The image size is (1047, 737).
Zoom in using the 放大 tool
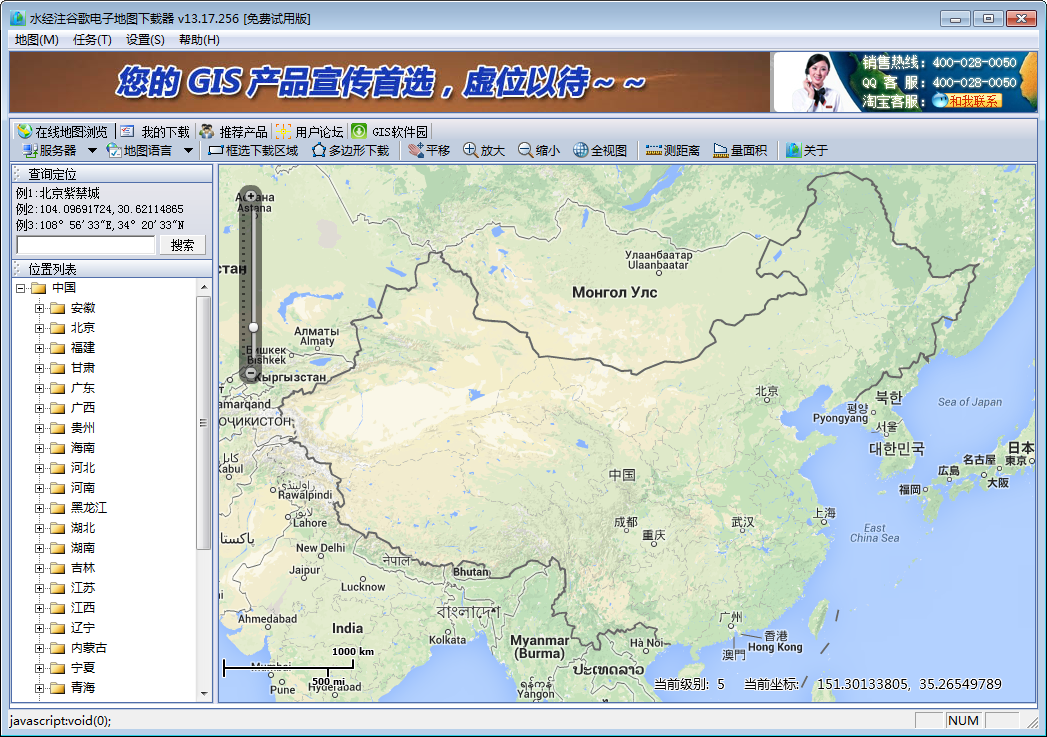488,150
